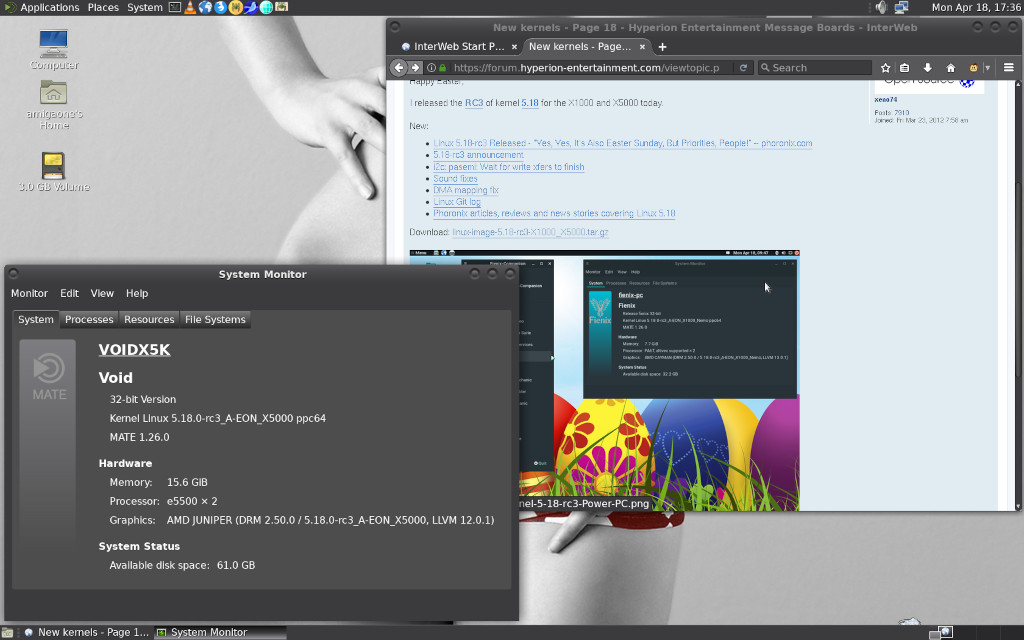Open a new browser tab with plus button
Viewport: 1024px width, 640px height.
pyautogui.click(x=662, y=46)
